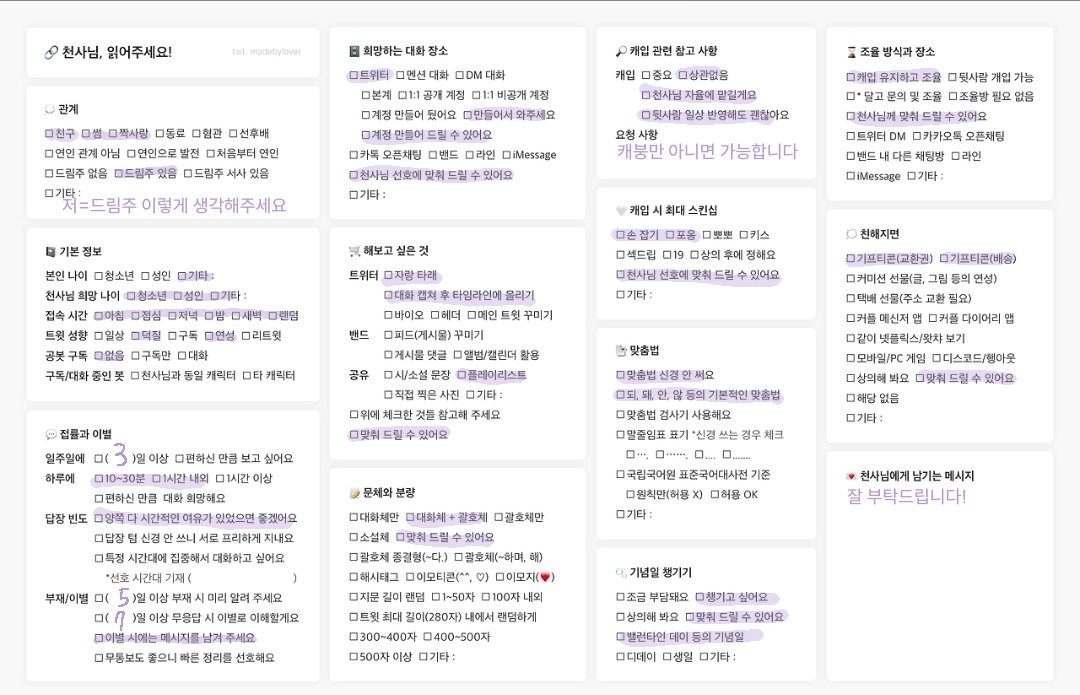Image resolution: width=1080 pixels, height=695 pixels.
Task: Toggle the "10~30분" checkbox
Action: (99, 479)
